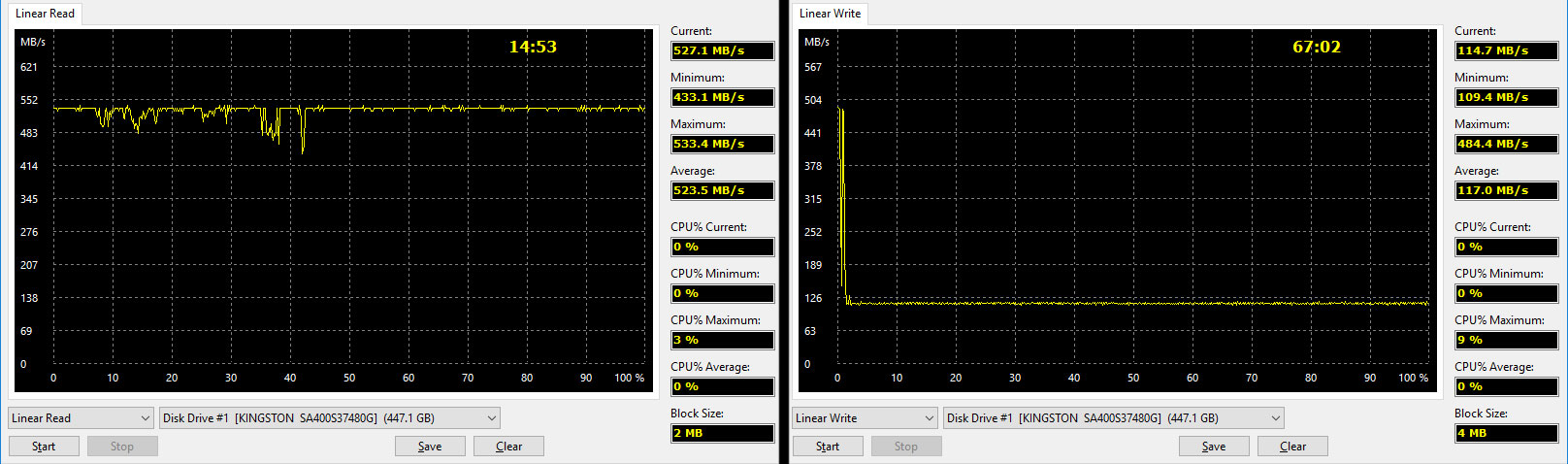Click the 9 % CPU maximum write value
The height and width of the screenshot is (464, 1568).
point(1507,340)
